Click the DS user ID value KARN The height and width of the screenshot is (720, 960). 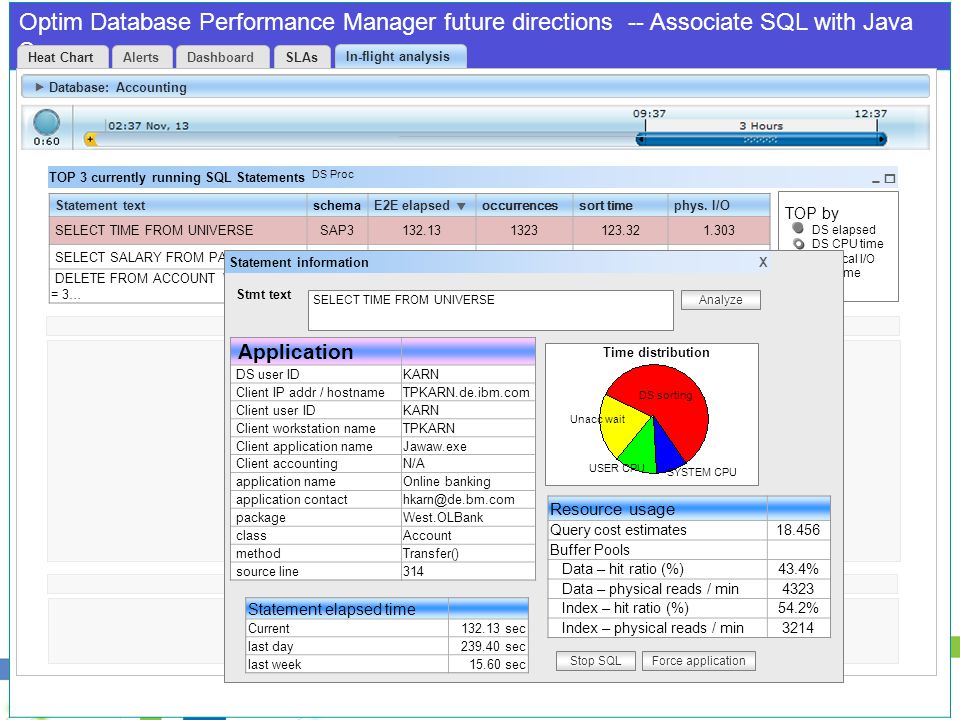[x=421, y=374]
